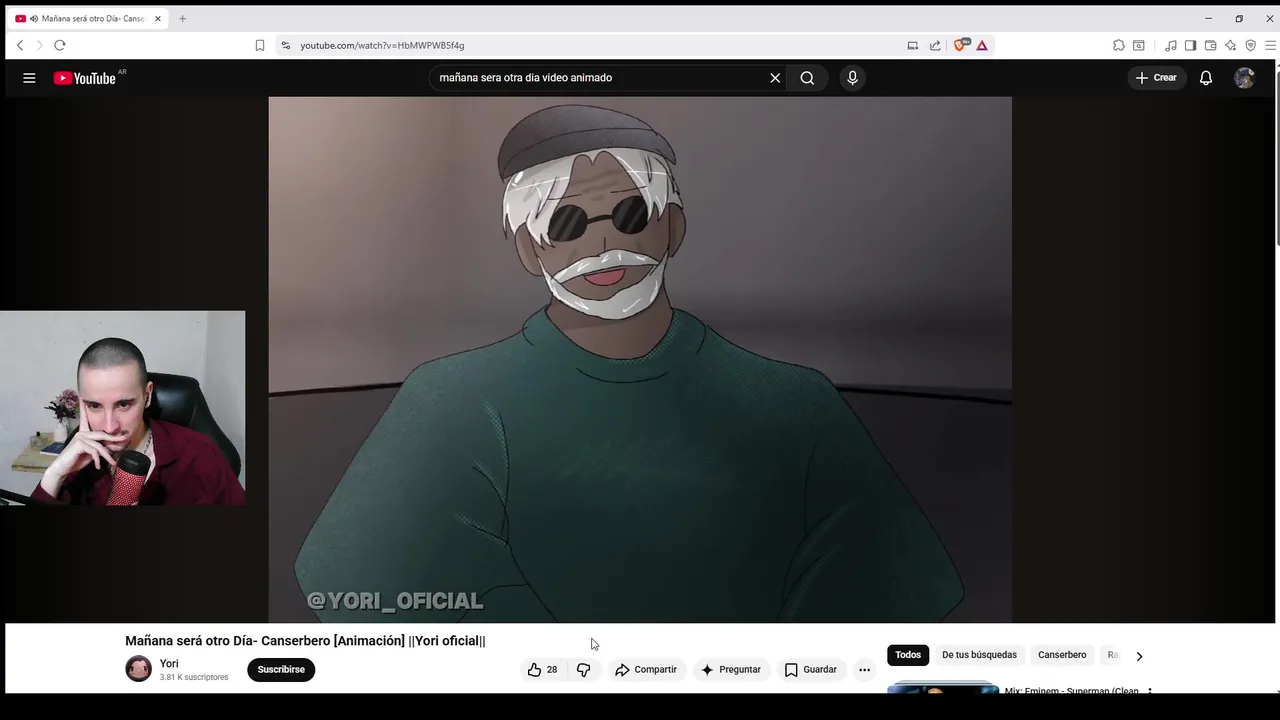Open the extensions puzzle icon

click(x=1119, y=45)
